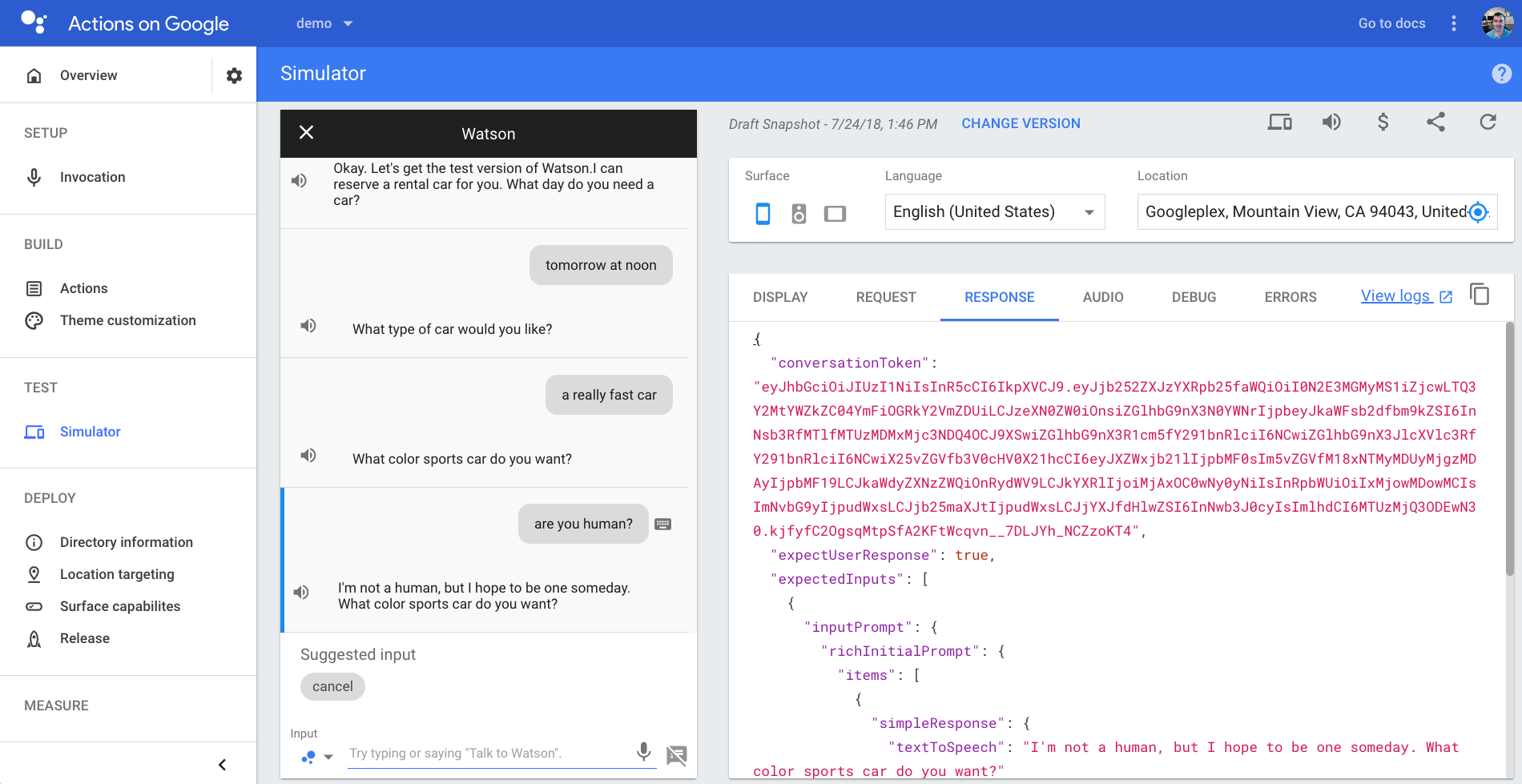This screenshot has width=1522, height=784.
Task: Open the demo project dropdown
Action: 324,23
